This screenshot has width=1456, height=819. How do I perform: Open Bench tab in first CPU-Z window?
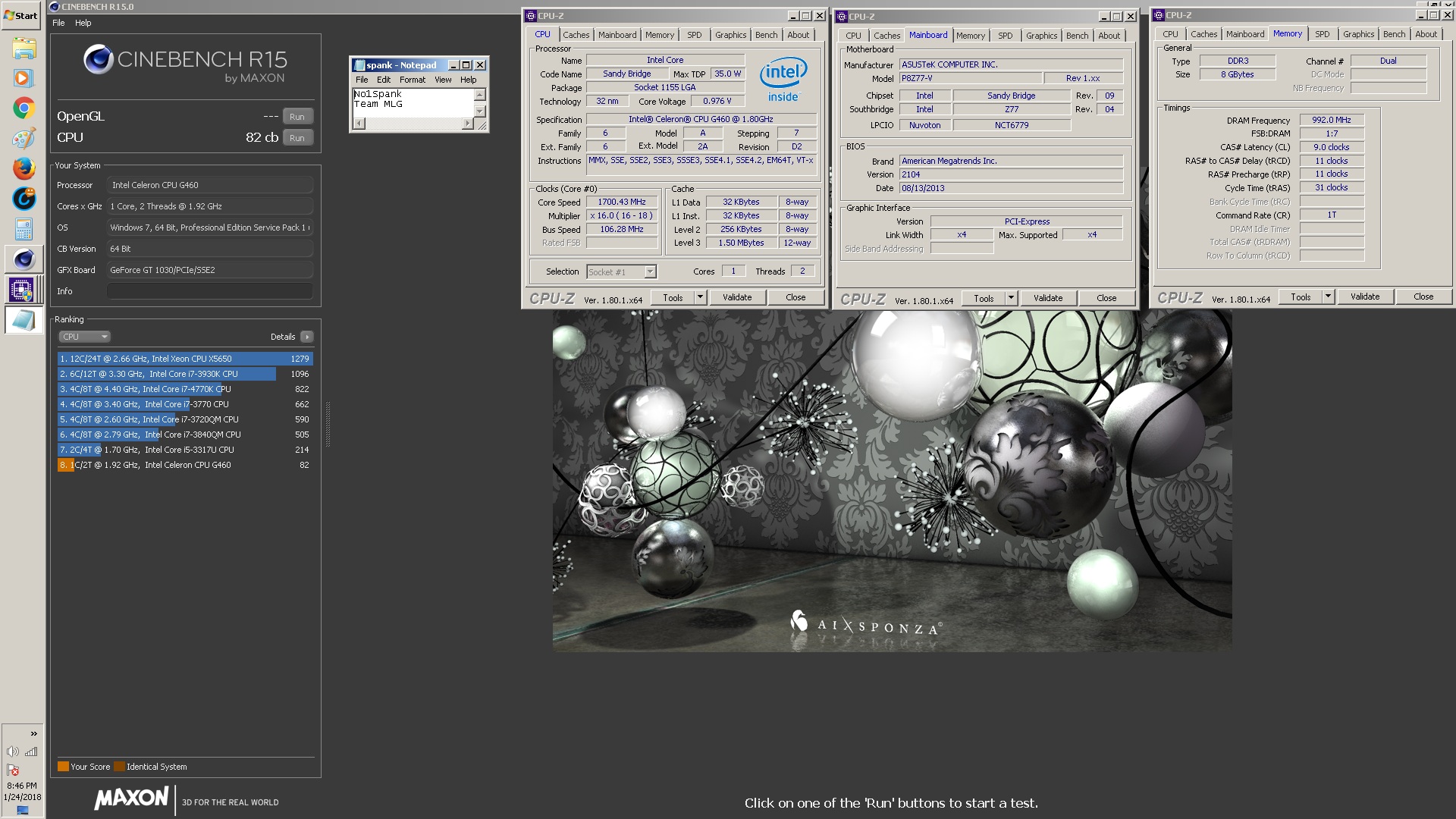coord(766,35)
